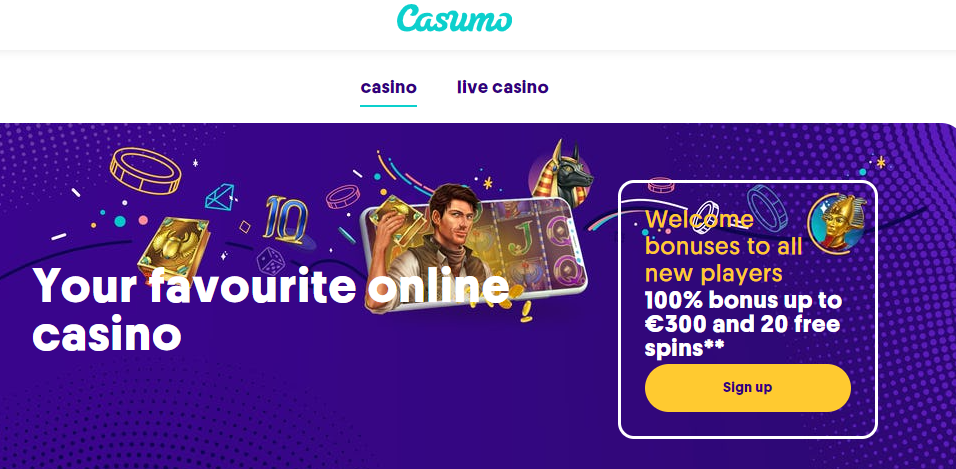The width and height of the screenshot is (956, 469).
Task: Click the blue coin outline in bonus box
Action: 768,207
